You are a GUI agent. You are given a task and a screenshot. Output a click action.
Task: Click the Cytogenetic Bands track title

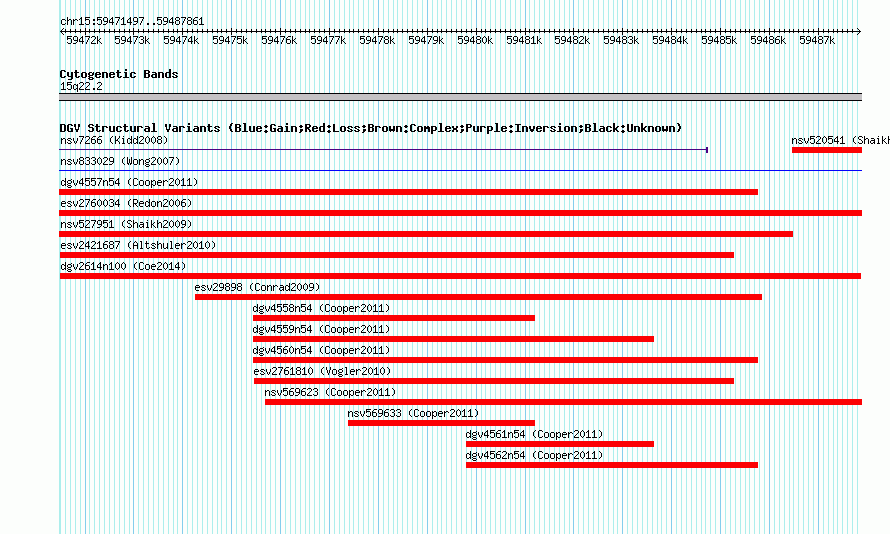tap(119, 74)
